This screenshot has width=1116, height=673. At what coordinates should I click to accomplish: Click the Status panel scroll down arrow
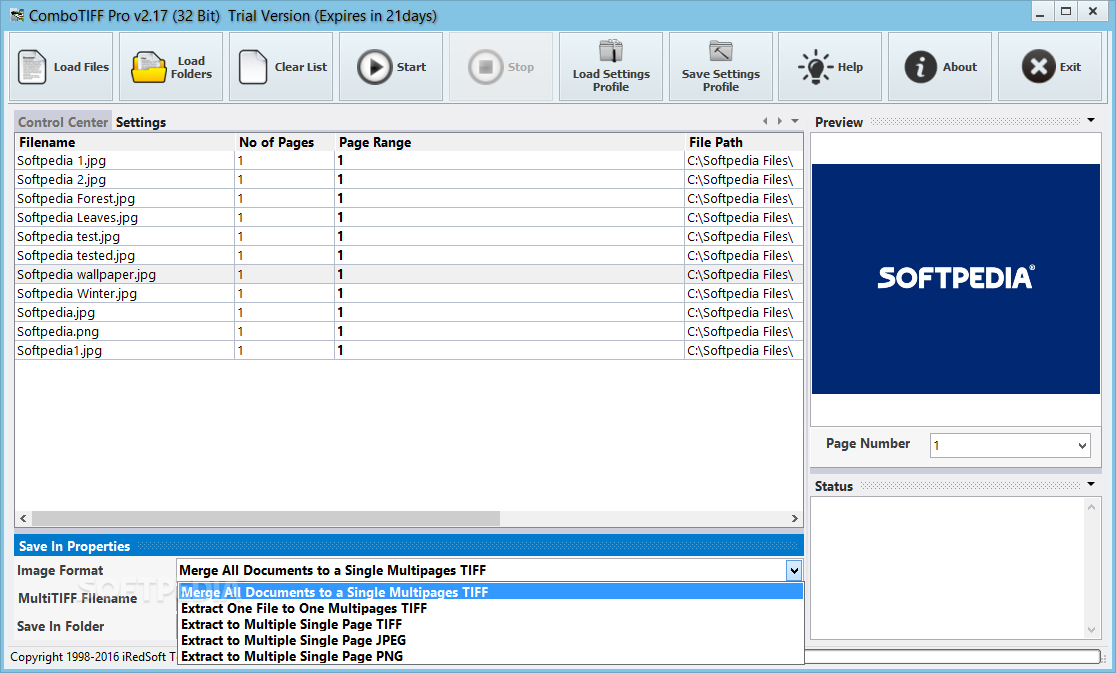click(1091, 630)
